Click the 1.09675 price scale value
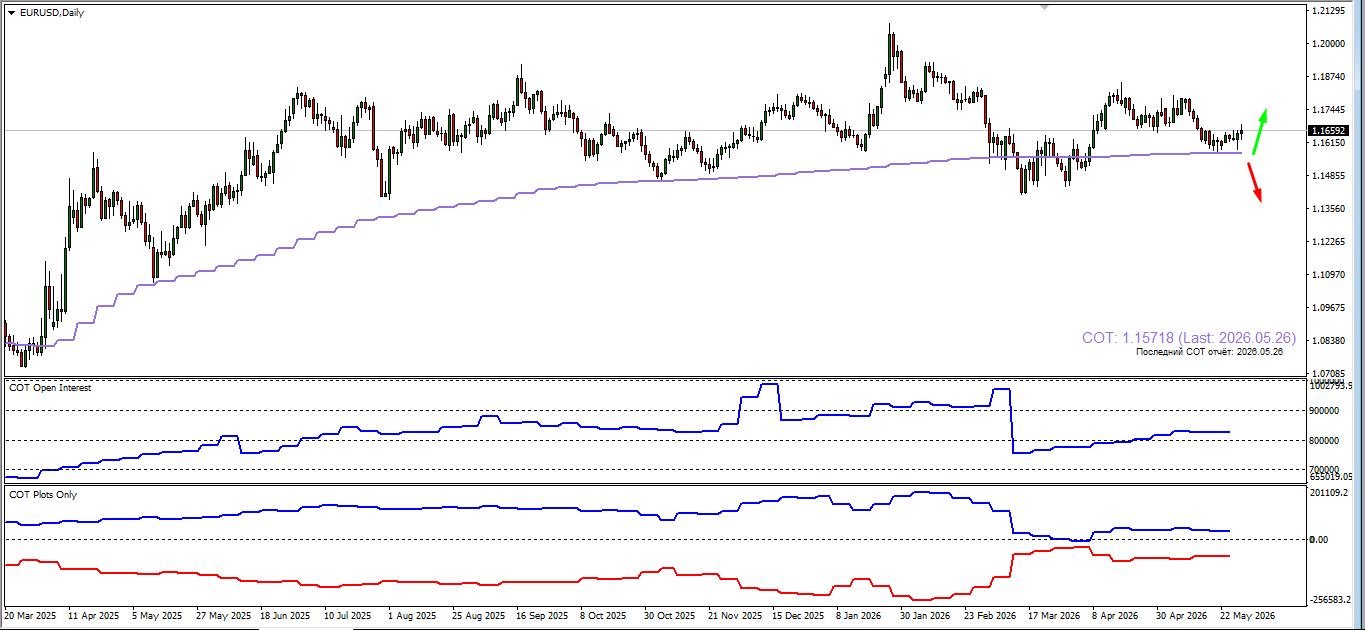Viewport: 1365px width, 630px height. pyautogui.click(x=1327, y=308)
